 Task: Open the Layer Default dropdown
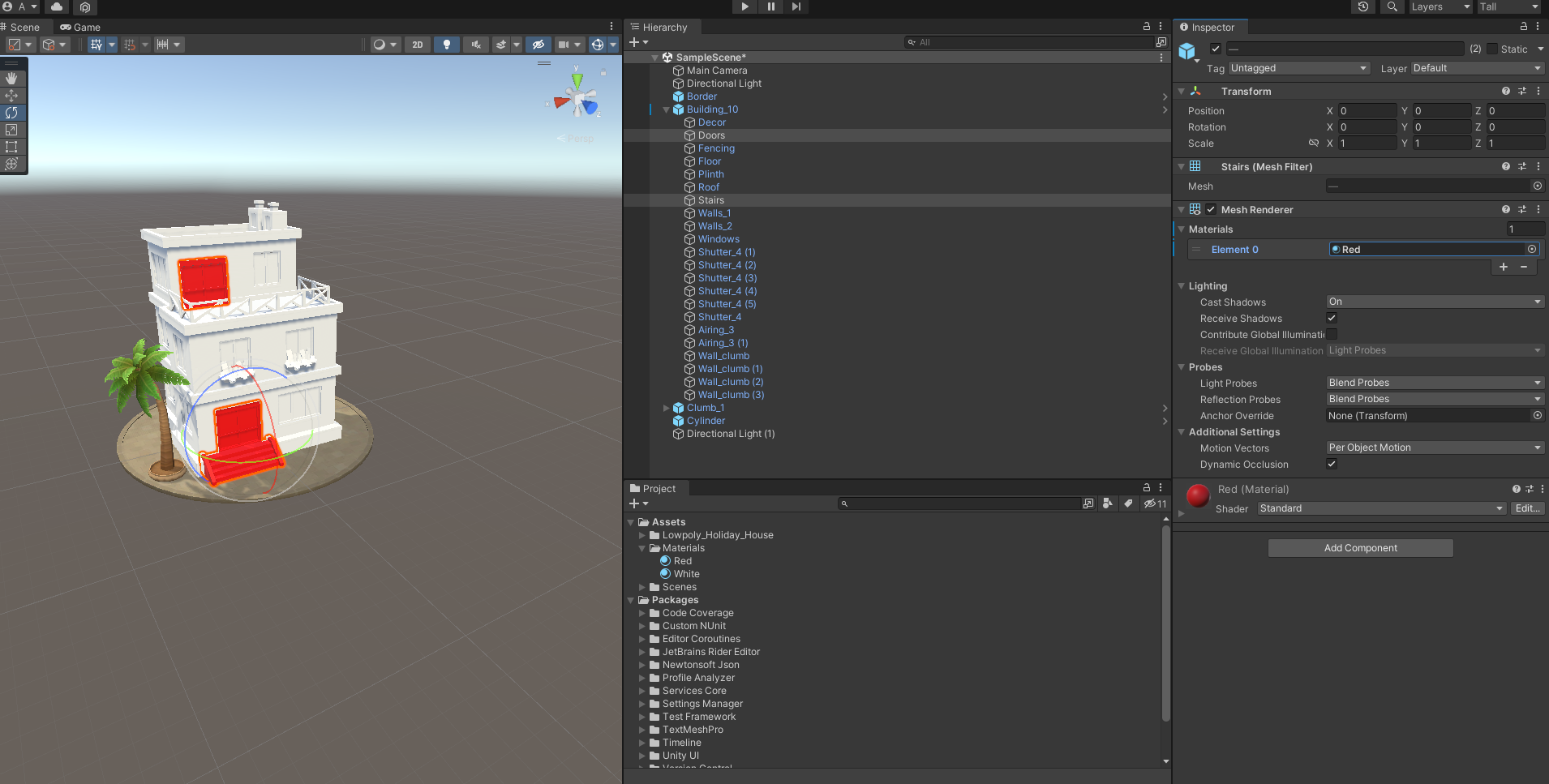(x=1478, y=68)
